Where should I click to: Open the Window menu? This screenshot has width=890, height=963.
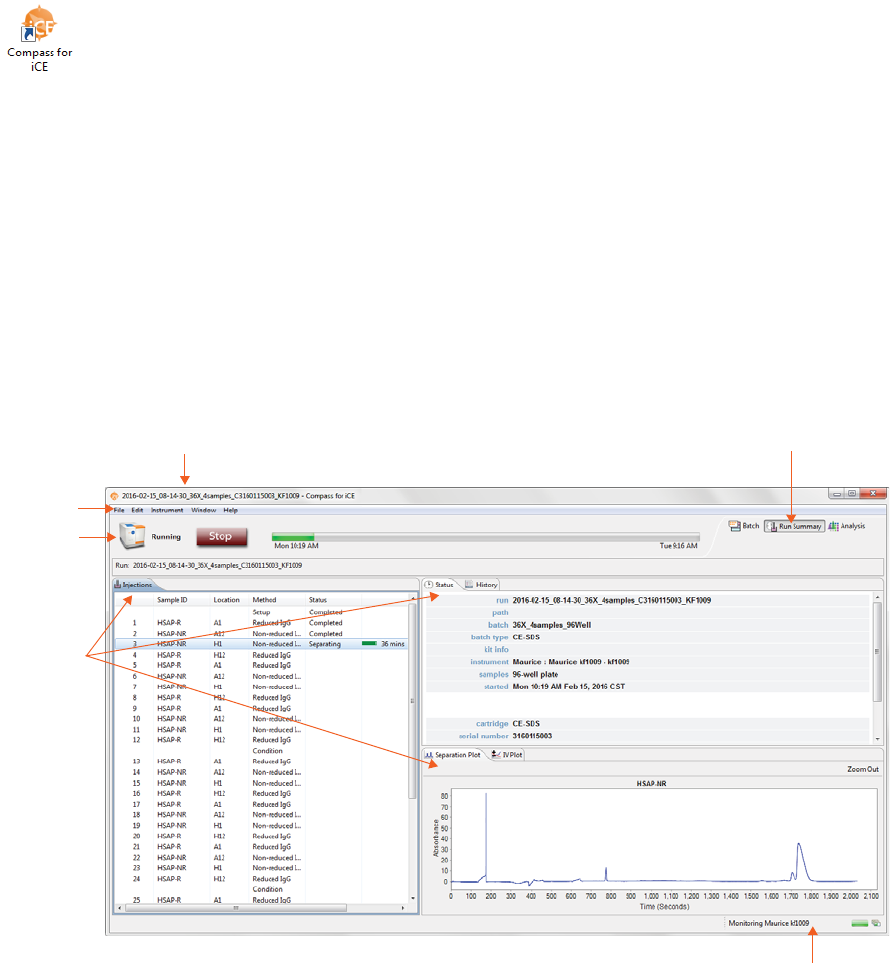pyautogui.click(x=203, y=510)
